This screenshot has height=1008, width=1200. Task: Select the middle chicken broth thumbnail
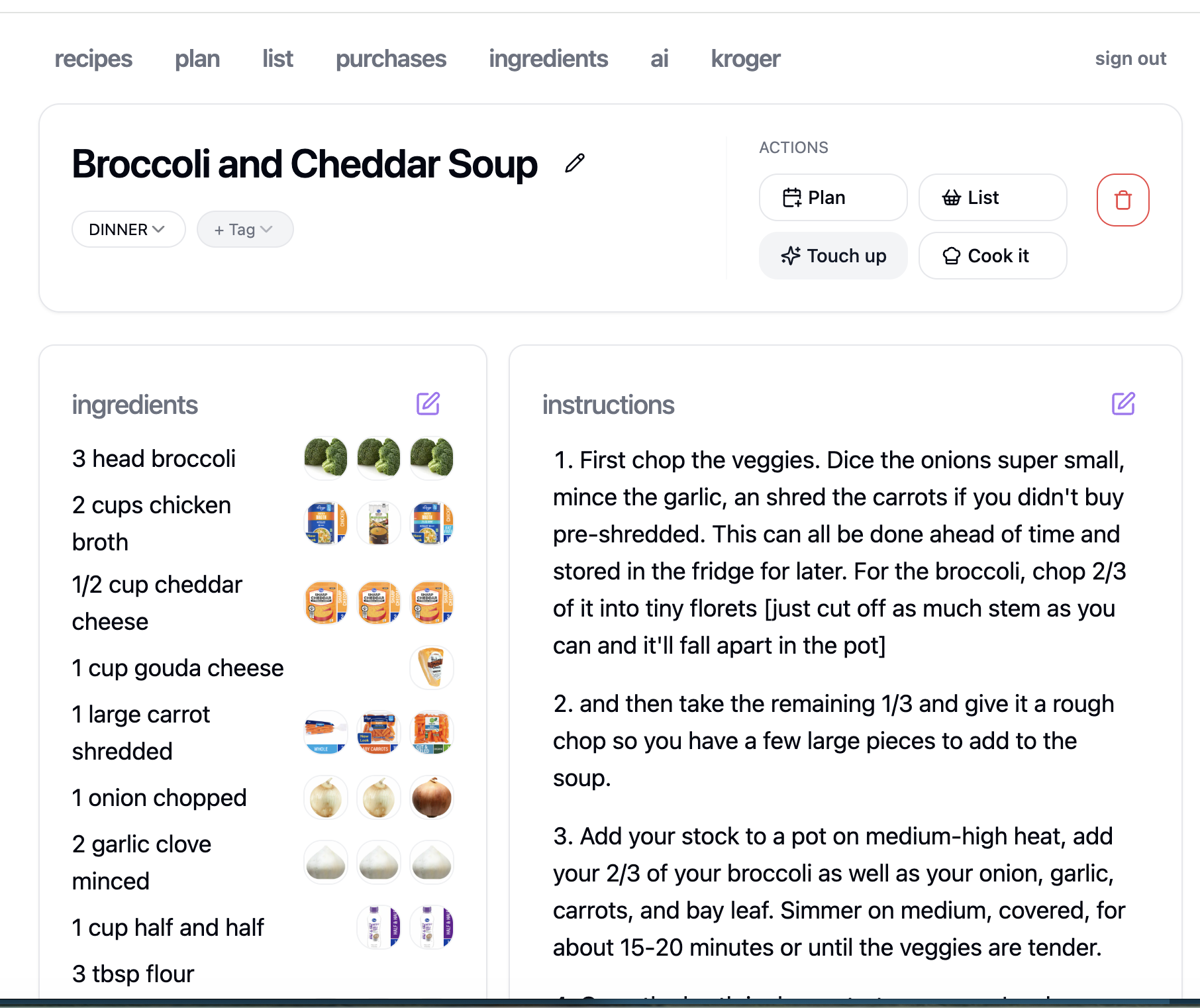pyautogui.click(x=379, y=523)
